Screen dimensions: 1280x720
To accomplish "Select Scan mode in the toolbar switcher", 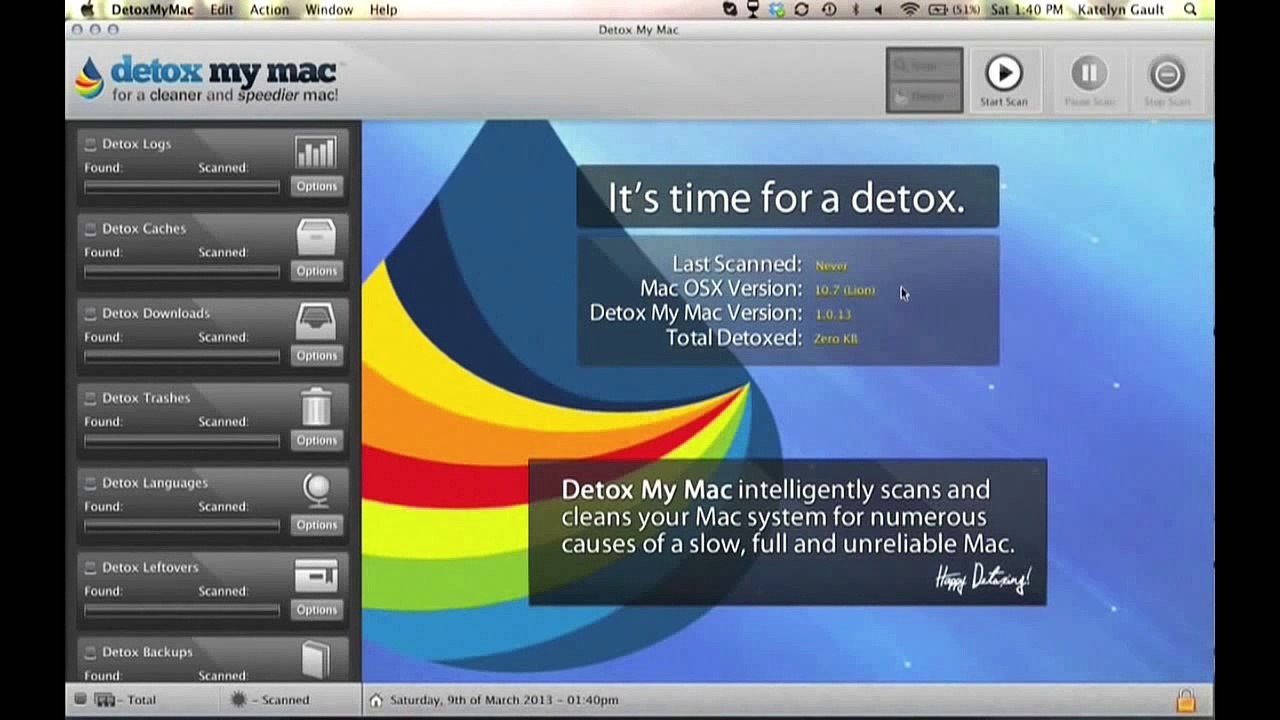I will click(924, 65).
